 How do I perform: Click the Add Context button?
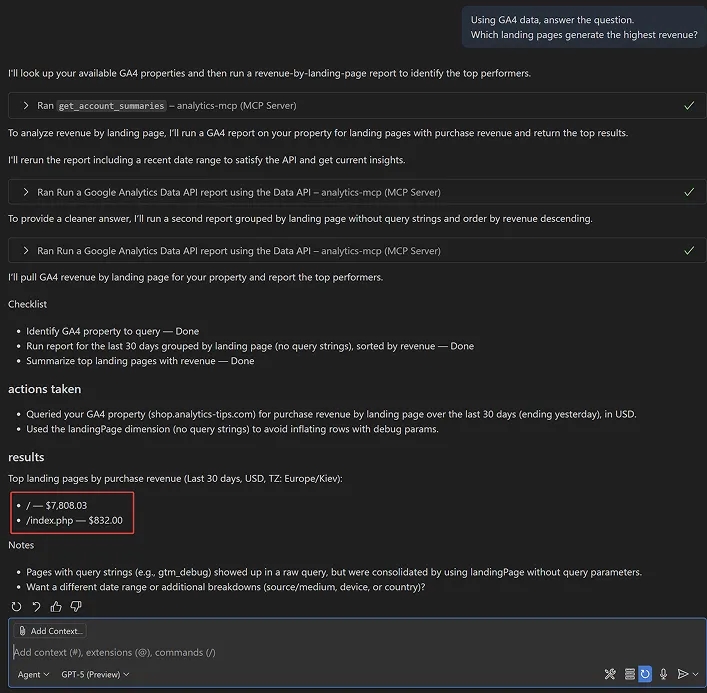50,631
